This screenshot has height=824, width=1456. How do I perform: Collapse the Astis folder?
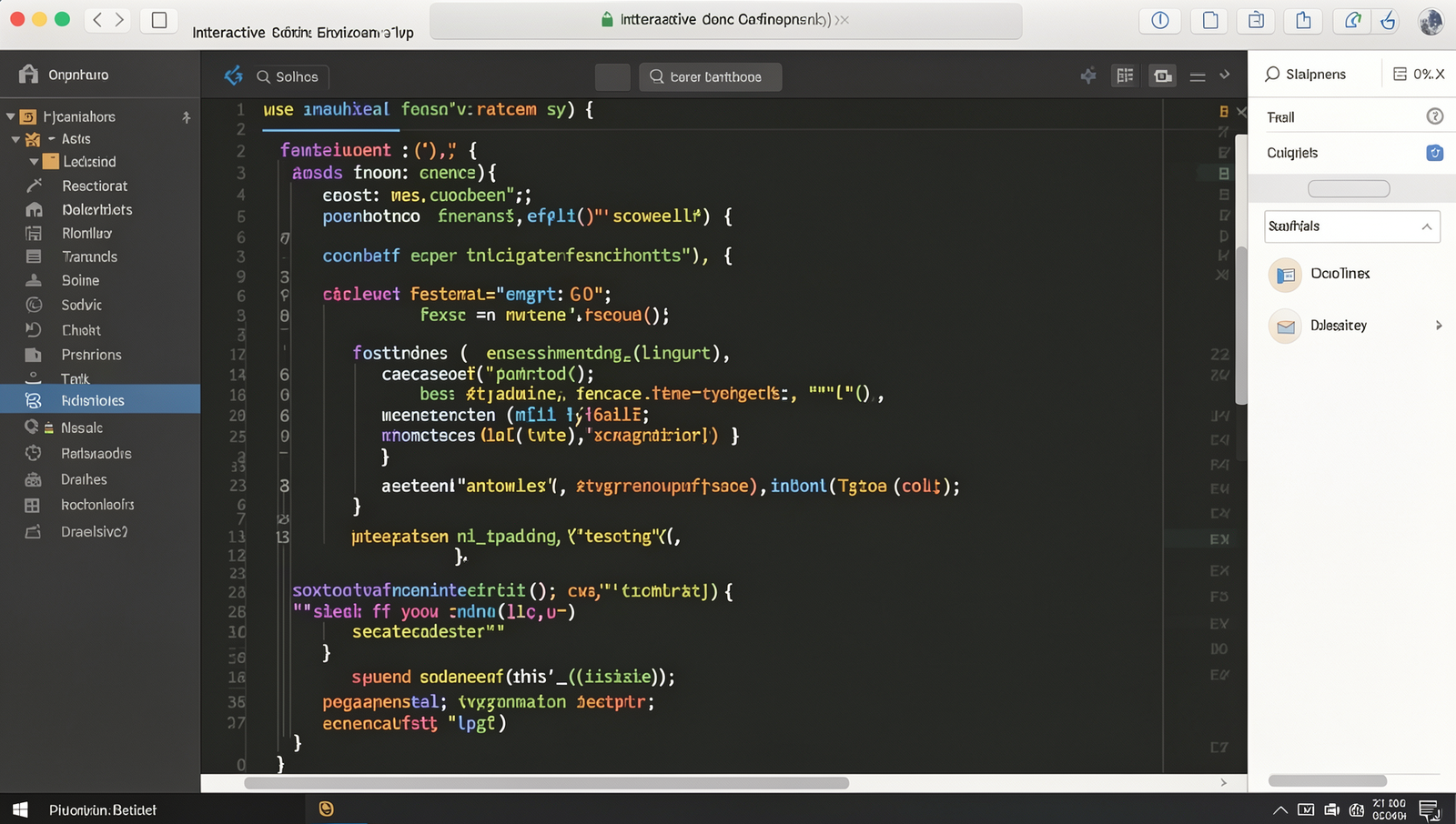15,139
